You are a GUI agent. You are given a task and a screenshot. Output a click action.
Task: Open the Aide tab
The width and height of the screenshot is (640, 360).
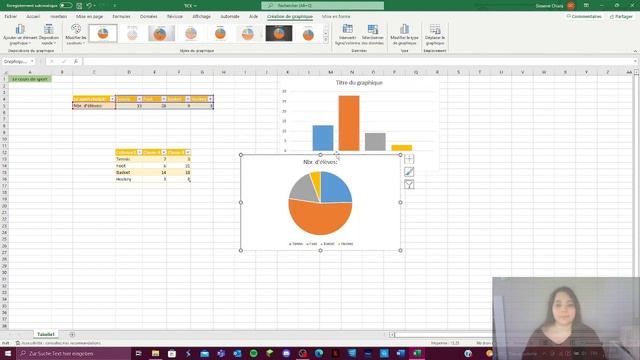(253, 16)
